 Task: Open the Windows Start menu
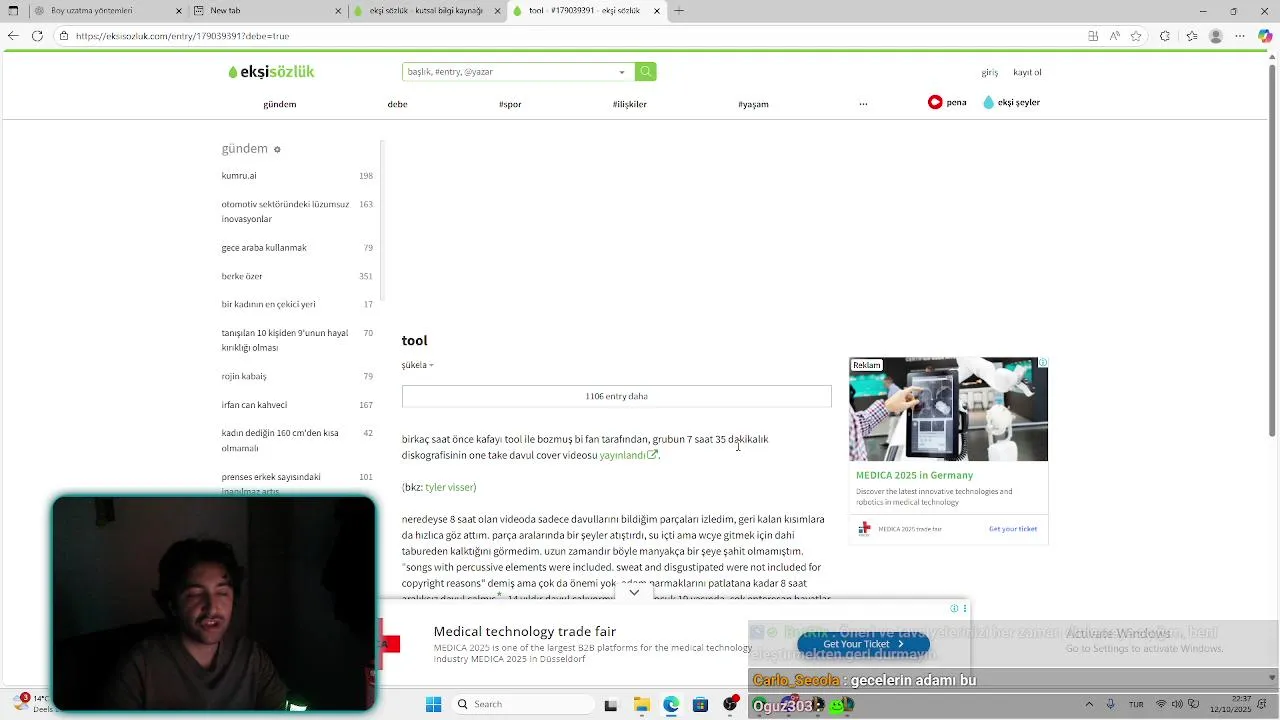coord(433,705)
